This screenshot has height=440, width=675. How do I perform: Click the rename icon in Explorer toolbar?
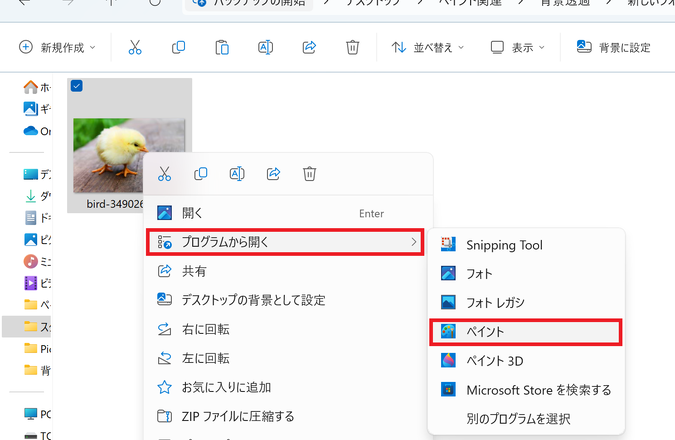pyautogui.click(x=265, y=47)
